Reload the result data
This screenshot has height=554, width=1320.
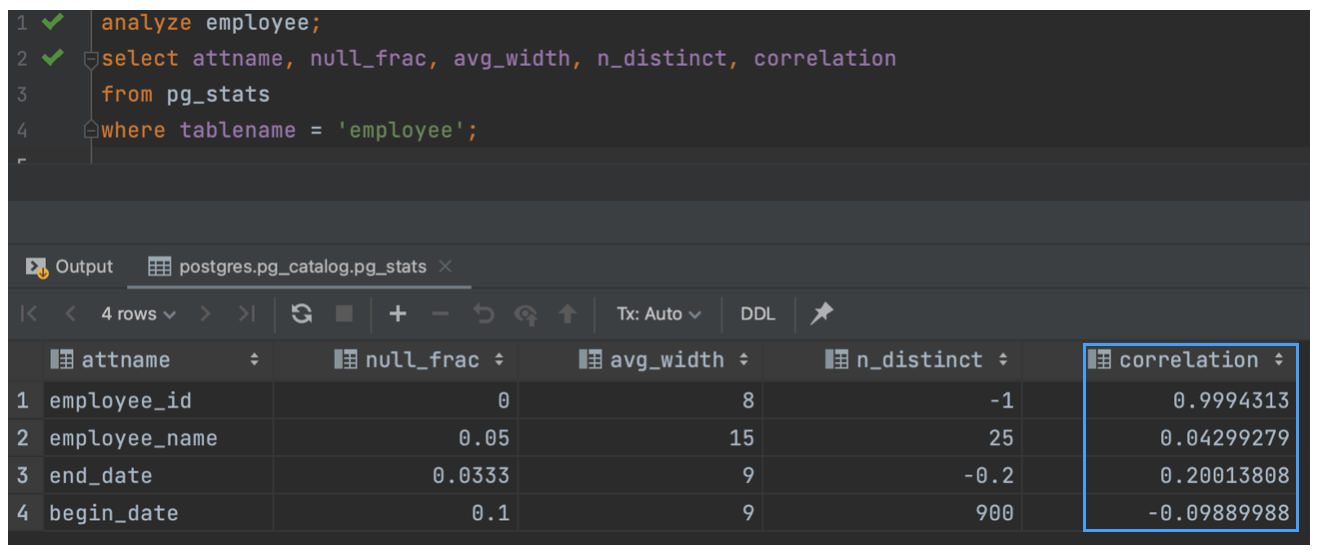click(x=301, y=314)
